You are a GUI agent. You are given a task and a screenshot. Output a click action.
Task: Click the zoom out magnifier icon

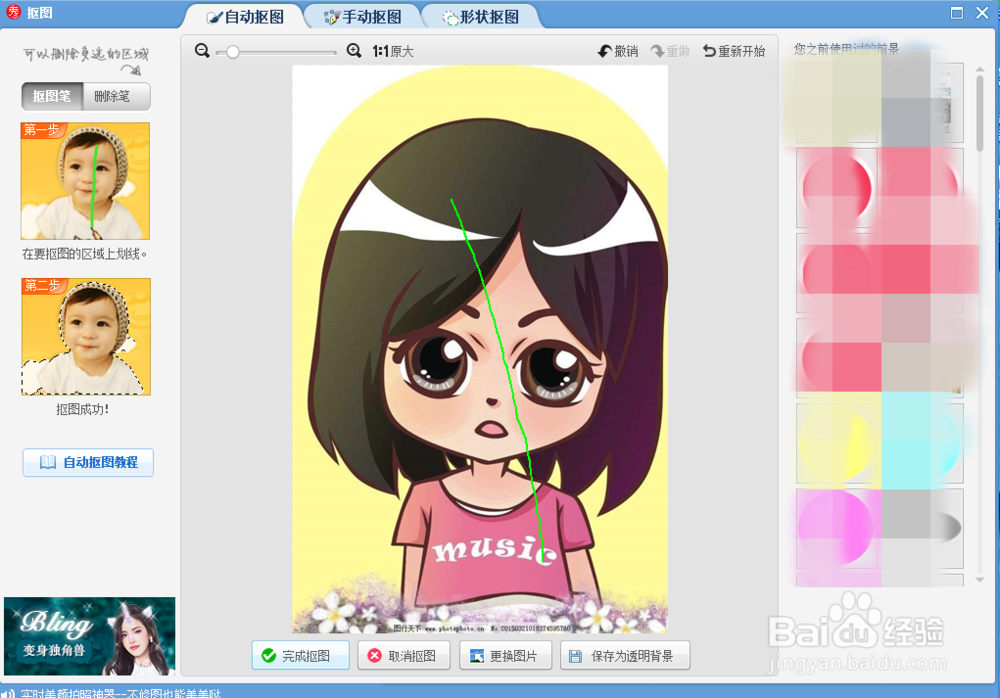(x=202, y=51)
